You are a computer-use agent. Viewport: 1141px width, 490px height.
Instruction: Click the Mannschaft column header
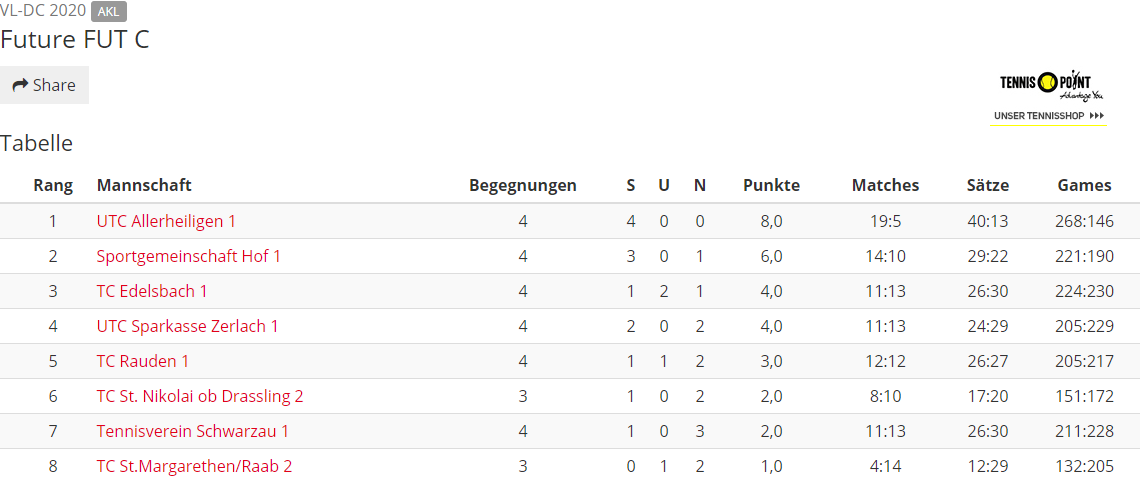point(144,185)
